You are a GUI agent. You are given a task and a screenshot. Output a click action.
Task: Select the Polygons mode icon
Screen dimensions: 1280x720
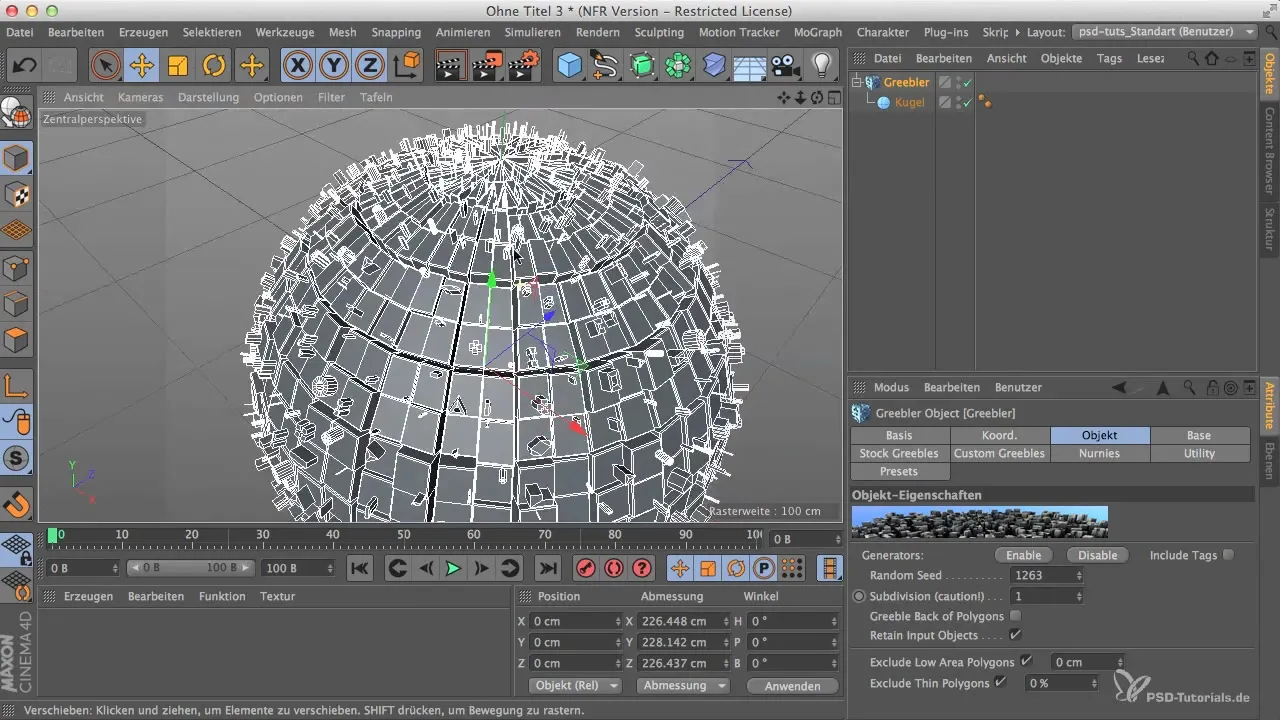tap(17, 340)
